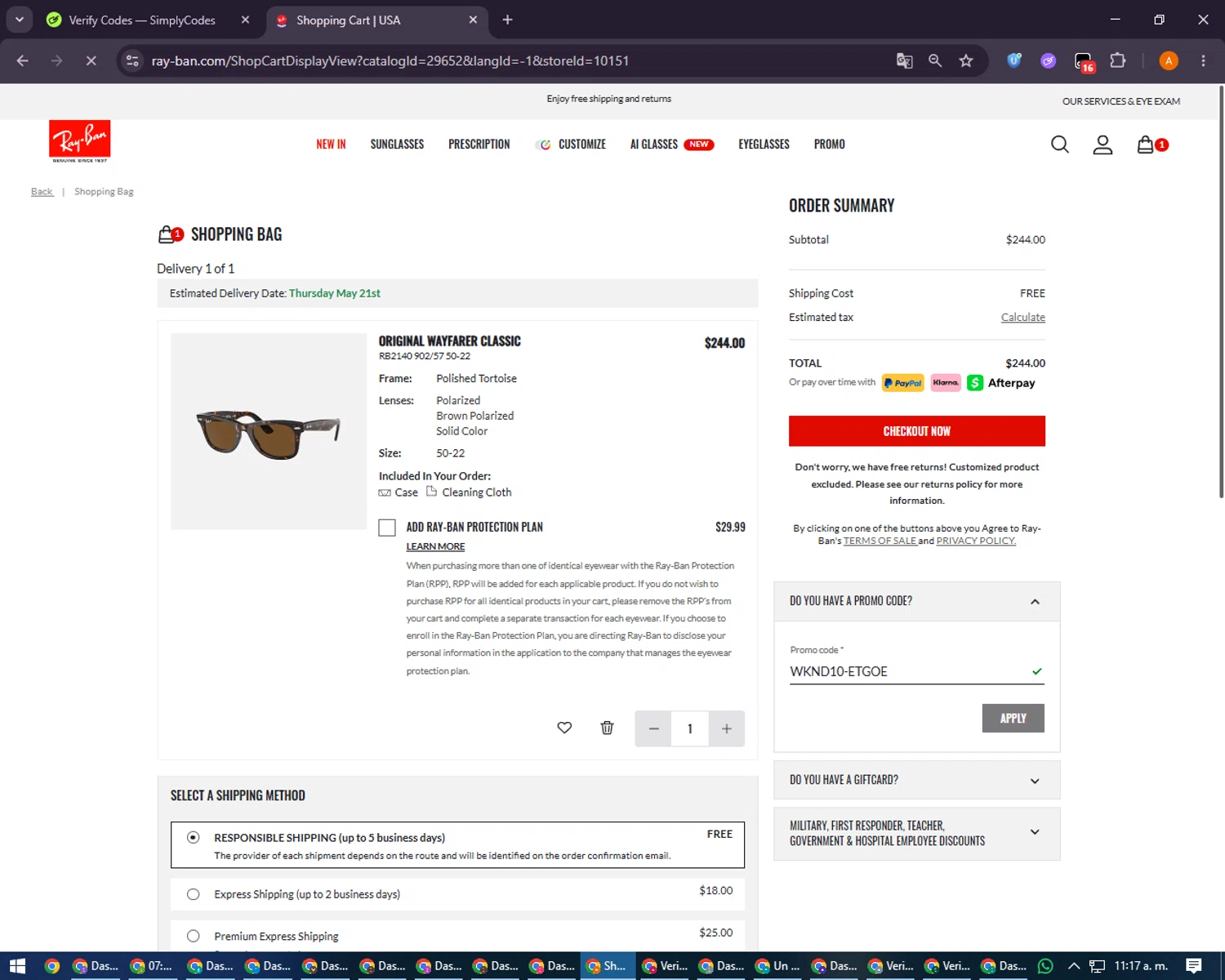Image resolution: width=1225 pixels, height=980 pixels.
Task: Click the browser address bar URL
Action: click(x=390, y=60)
